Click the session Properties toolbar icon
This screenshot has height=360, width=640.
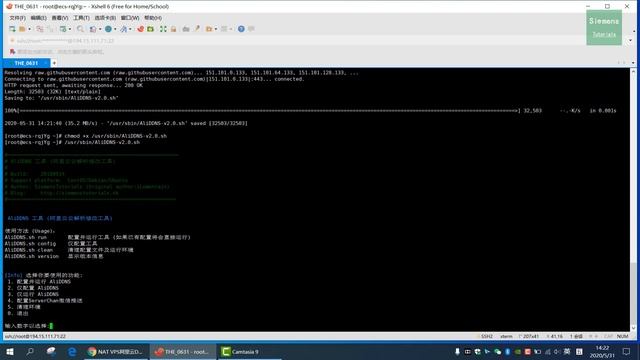63,29
